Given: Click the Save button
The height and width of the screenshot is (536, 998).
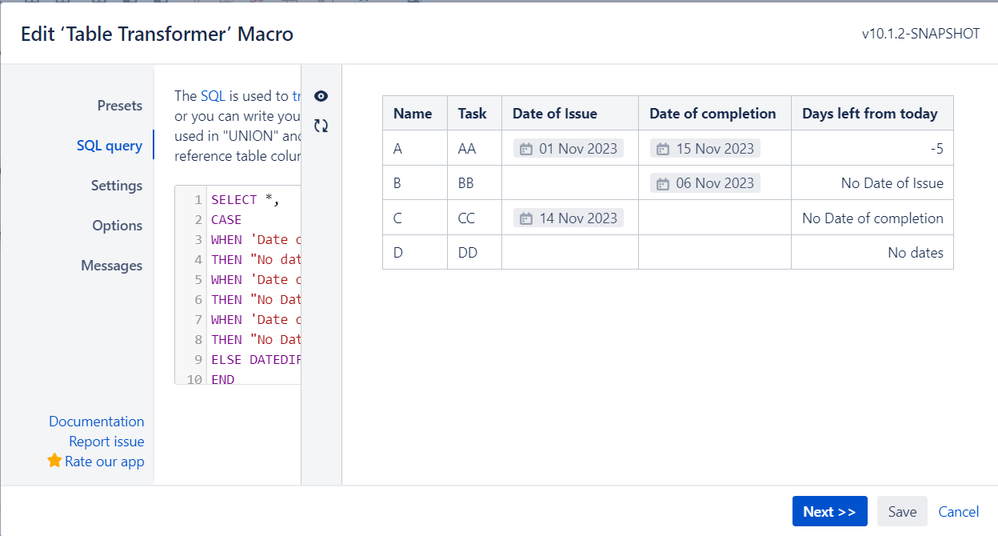Looking at the screenshot, I should click(x=902, y=511).
